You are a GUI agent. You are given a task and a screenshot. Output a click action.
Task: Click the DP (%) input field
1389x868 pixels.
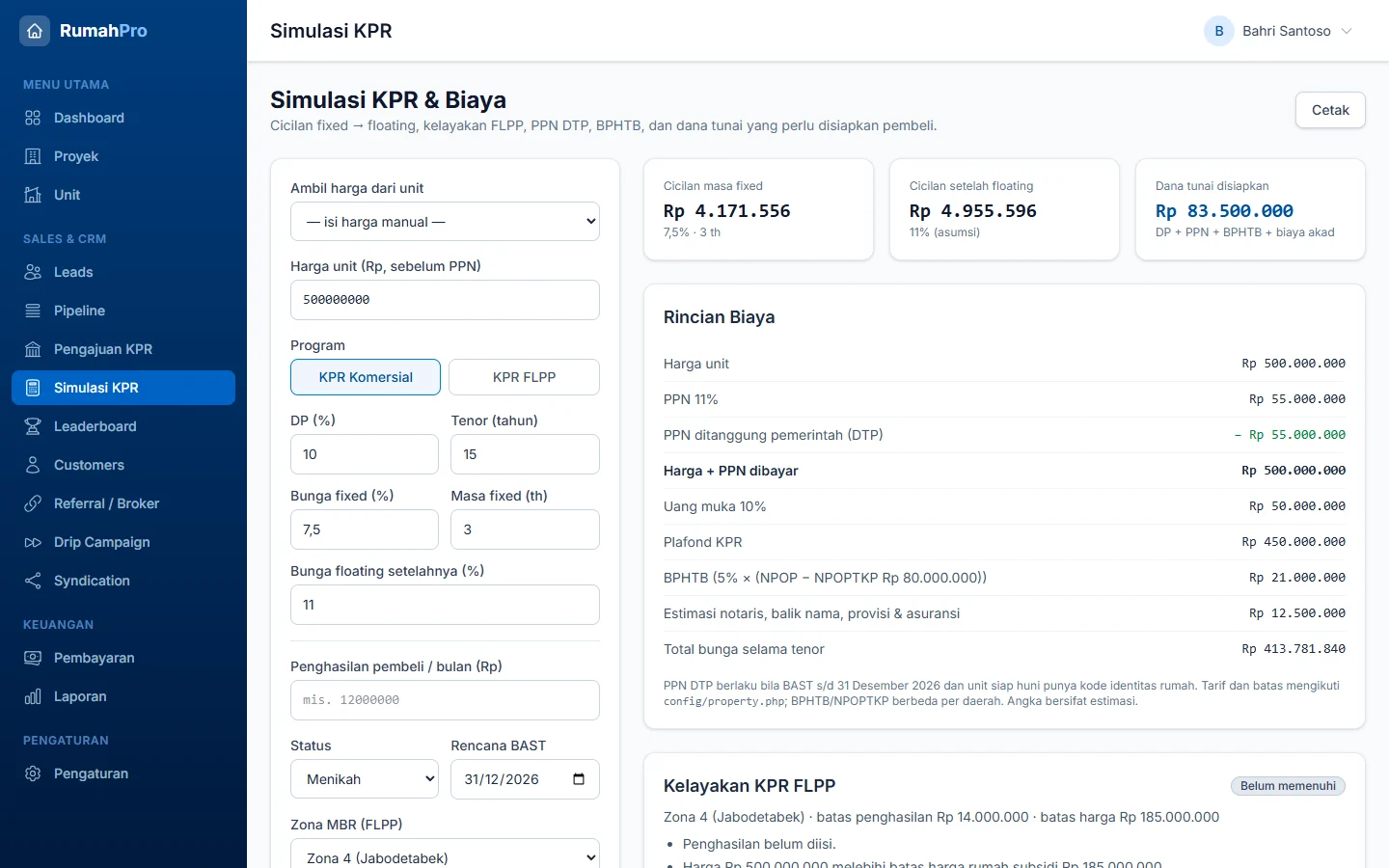(x=365, y=454)
